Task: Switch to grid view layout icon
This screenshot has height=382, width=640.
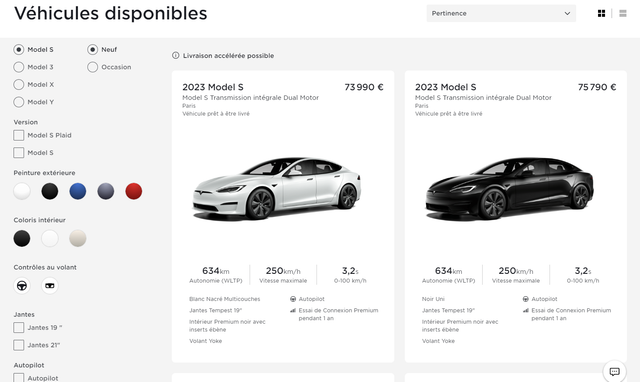Action: coord(601,13)
